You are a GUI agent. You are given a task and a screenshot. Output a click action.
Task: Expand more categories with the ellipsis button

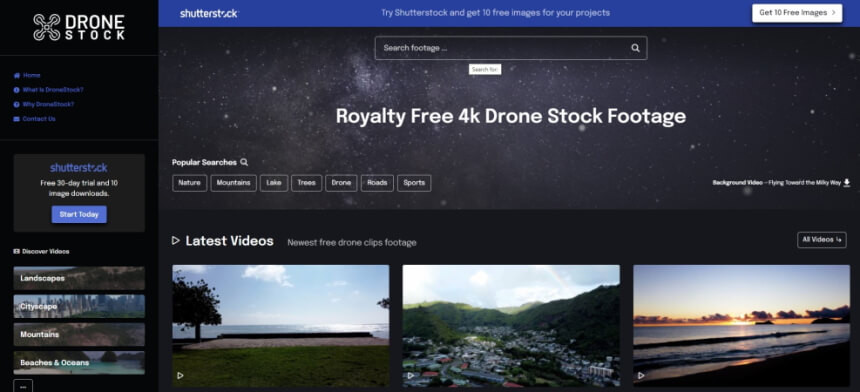point(23,386)
